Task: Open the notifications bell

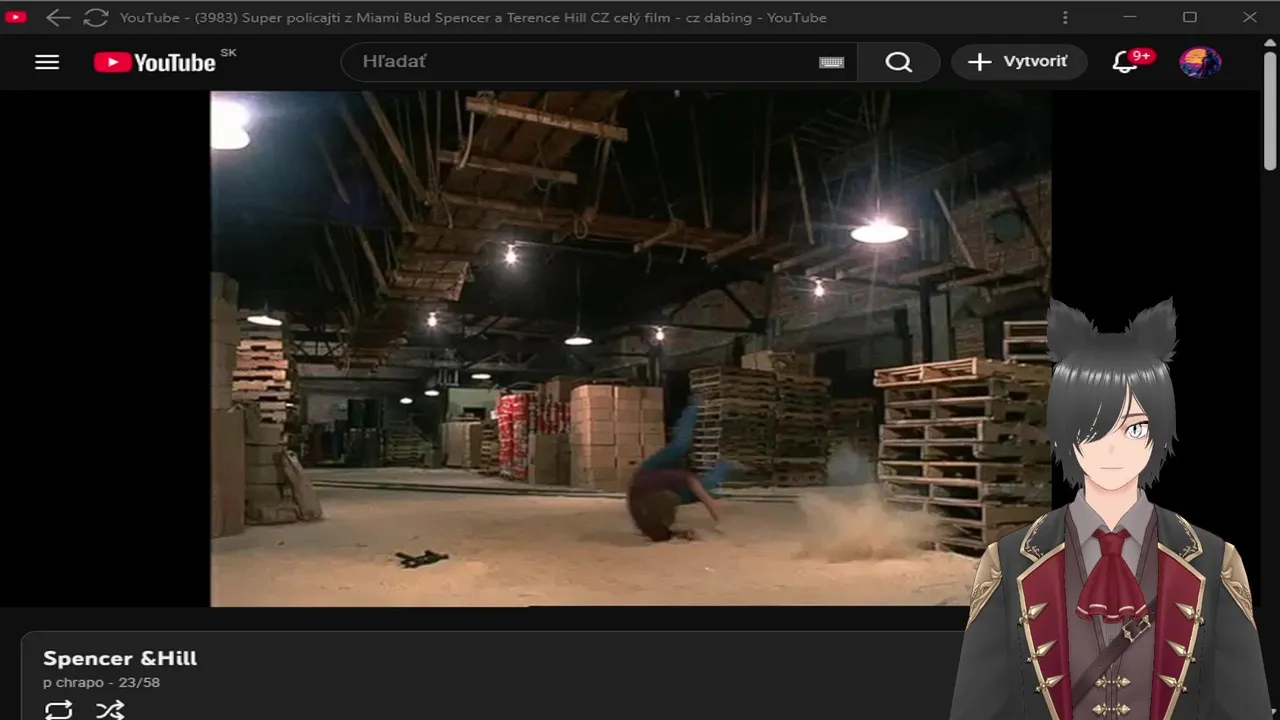Action: pos(1125,62)
